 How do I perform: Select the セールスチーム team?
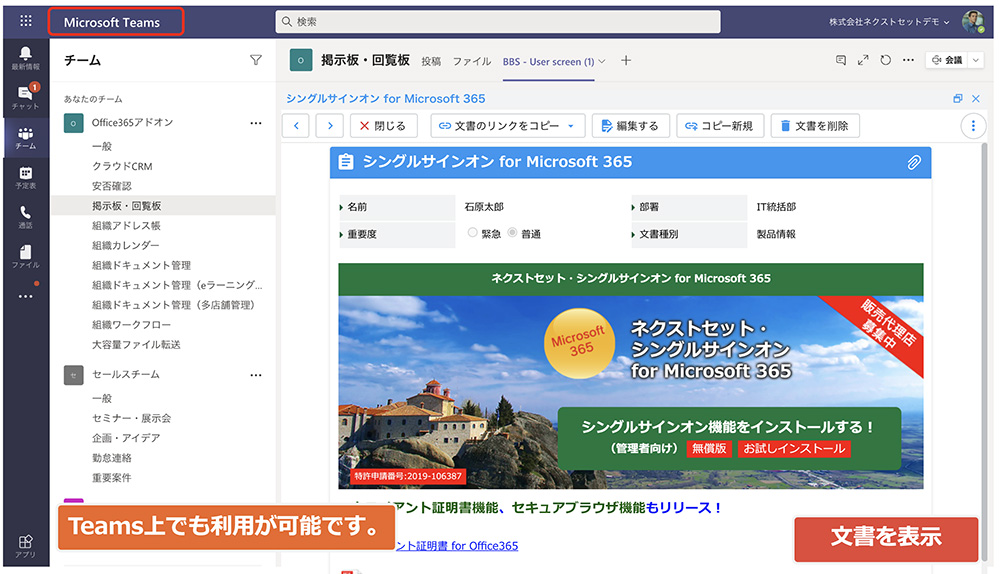click(126, 374)
